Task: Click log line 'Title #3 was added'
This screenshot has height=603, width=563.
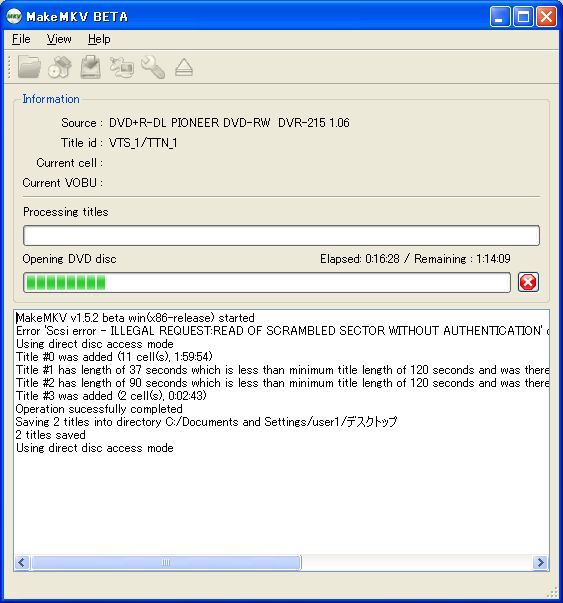Action: (111, 396)
